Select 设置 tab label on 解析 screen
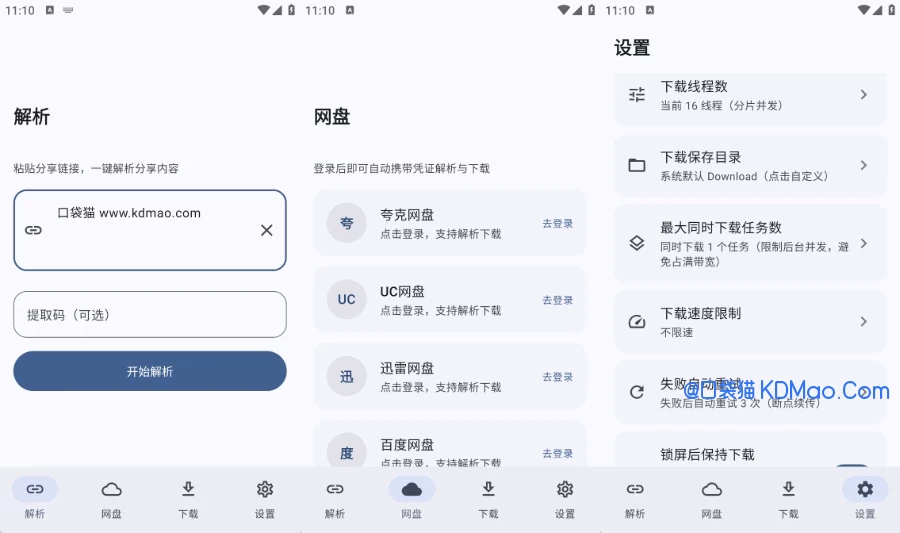The width and height of the screenshot is (900, 533). [x=265, y=514]
